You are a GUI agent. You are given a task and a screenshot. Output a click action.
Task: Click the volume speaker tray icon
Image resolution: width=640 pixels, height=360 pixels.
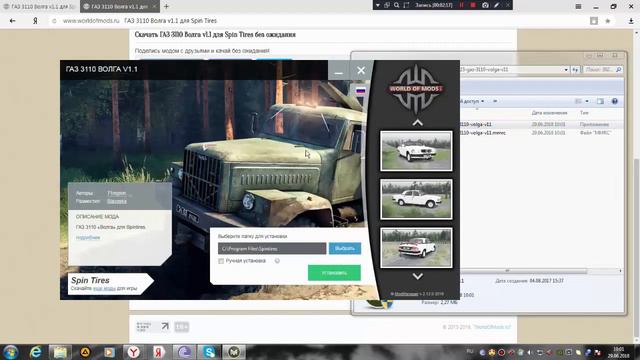[529, 352]
